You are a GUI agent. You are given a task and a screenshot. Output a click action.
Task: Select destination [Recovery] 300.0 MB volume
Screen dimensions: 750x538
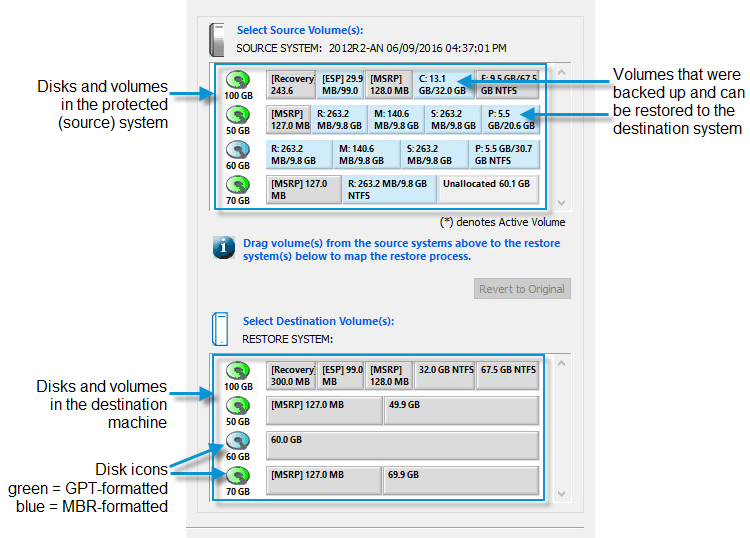[291, 375]
